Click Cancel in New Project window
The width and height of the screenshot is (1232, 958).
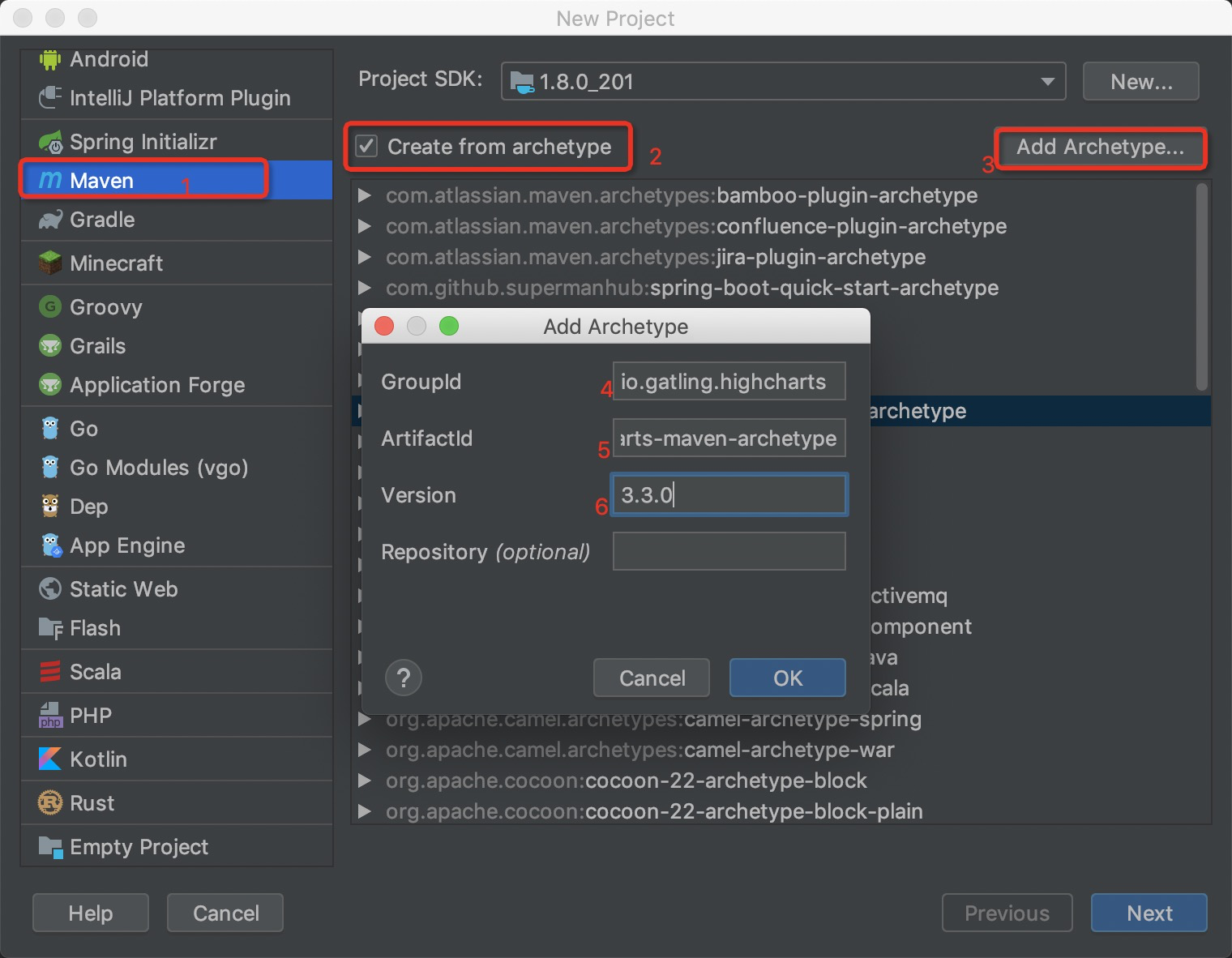225,913
